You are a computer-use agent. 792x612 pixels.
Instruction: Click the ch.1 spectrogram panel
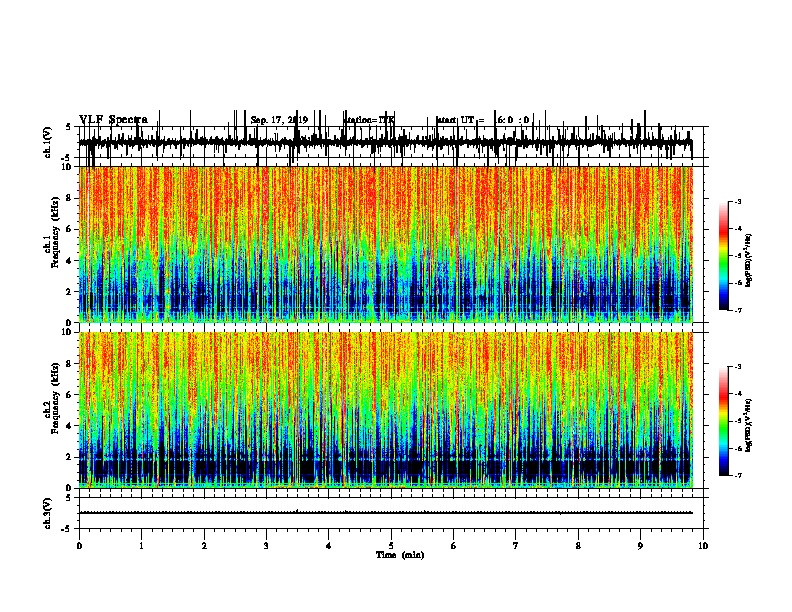pos(386,244)
